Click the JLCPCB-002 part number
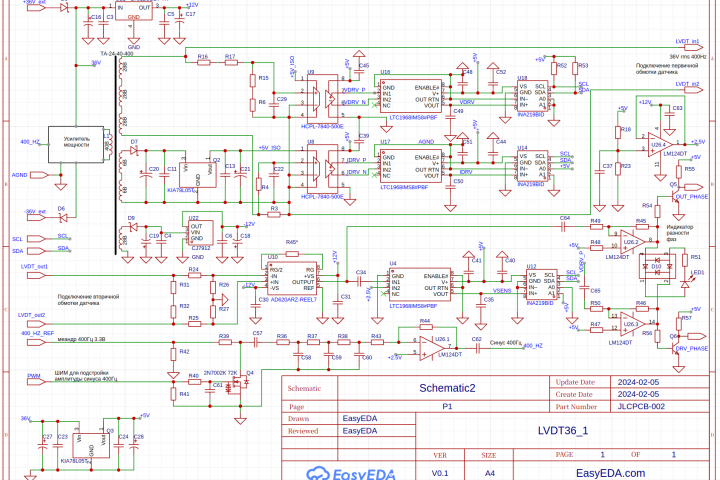The image size is (720, 480). coord(641,407)
